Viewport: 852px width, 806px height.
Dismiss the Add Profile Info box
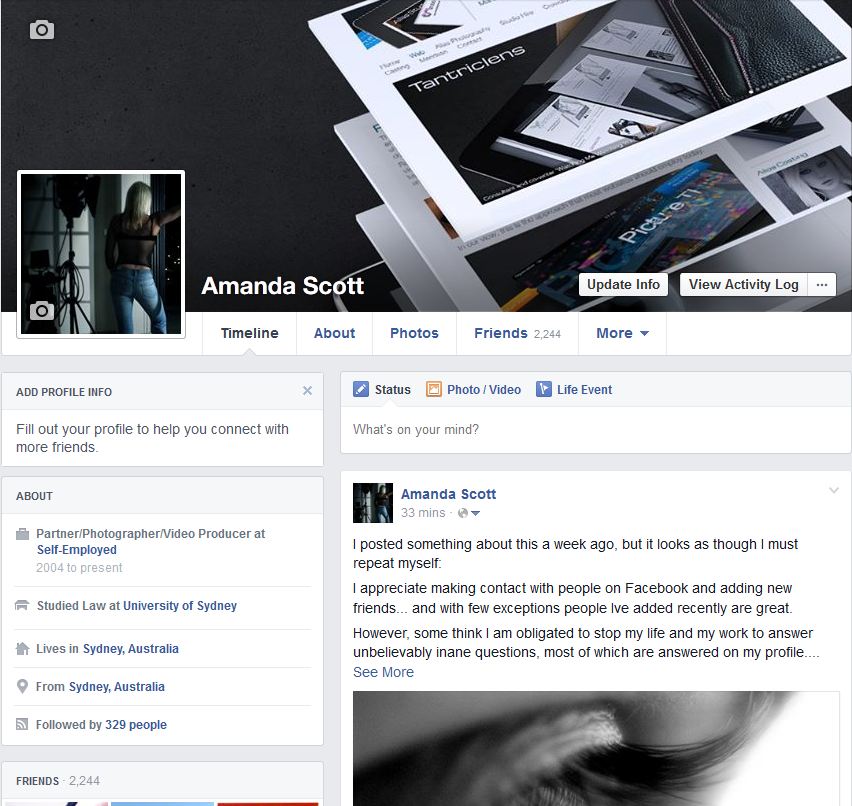click(x=307, y=391)
